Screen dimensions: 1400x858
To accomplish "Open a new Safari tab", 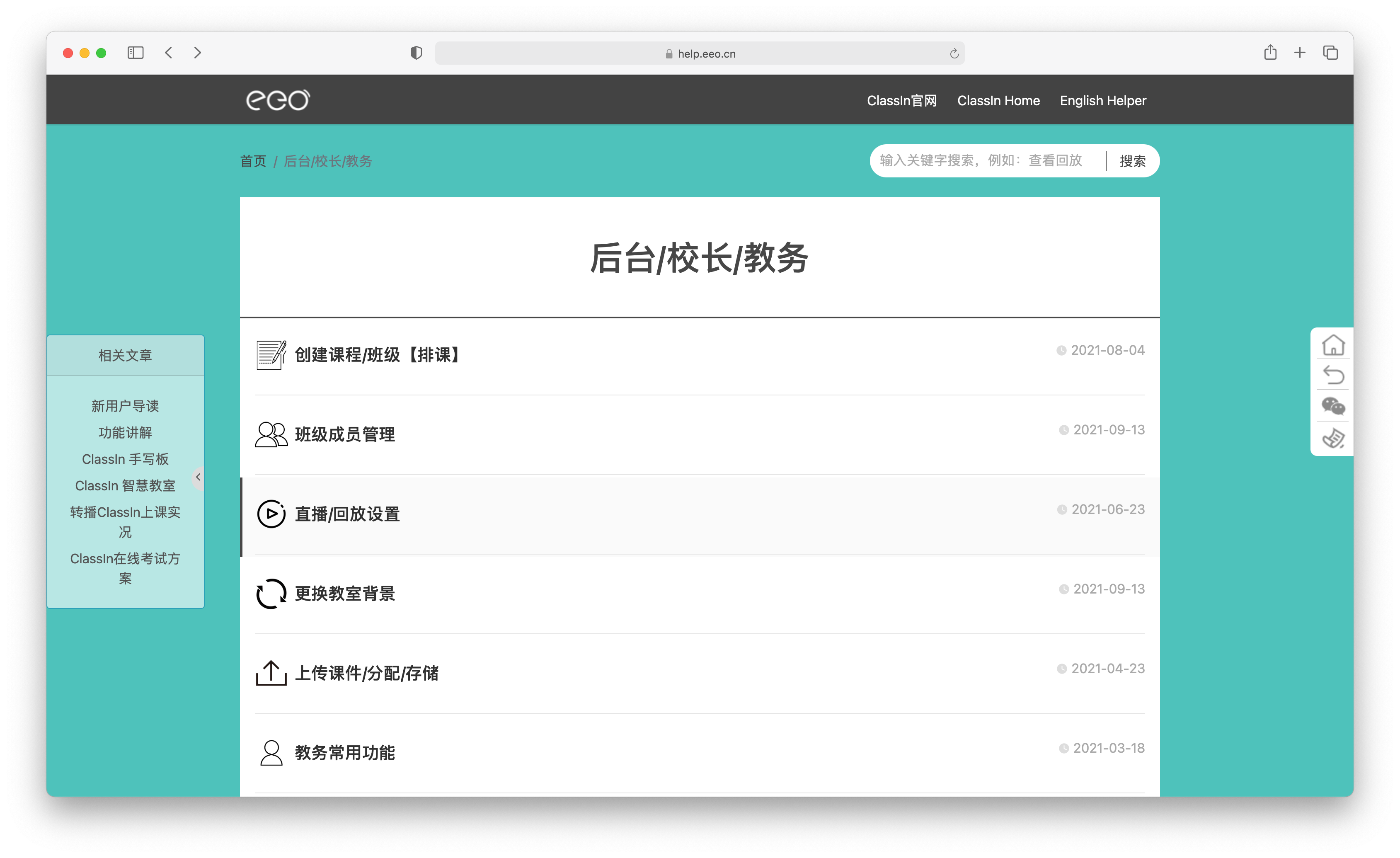I will tap(1299, 53).
